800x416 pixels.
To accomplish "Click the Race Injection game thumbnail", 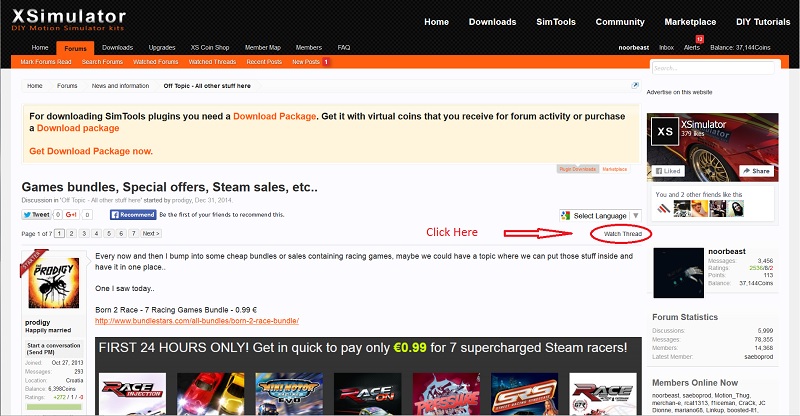I will pos(132,394).
